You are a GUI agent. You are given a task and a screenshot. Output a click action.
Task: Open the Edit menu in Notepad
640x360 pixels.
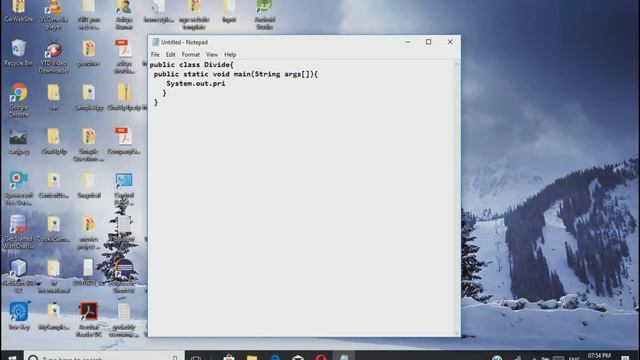coord(170,54)
